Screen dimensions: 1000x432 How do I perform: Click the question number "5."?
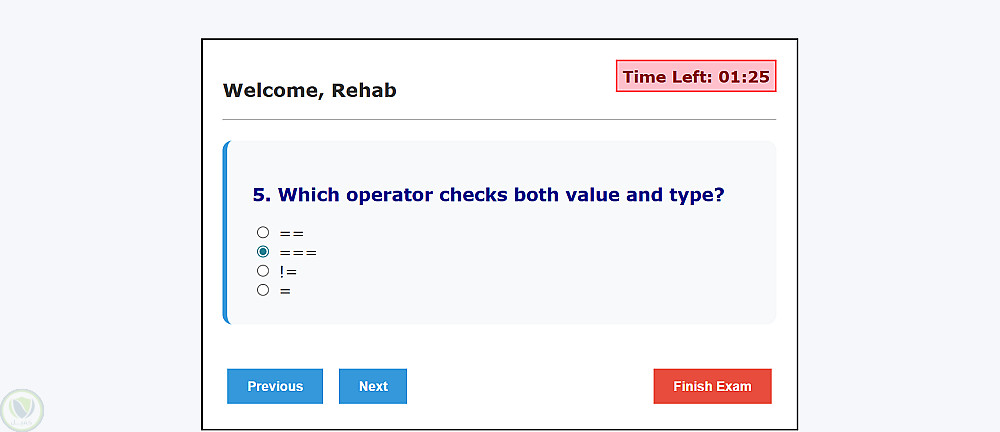pyautogui.click(x=262, y=194)
